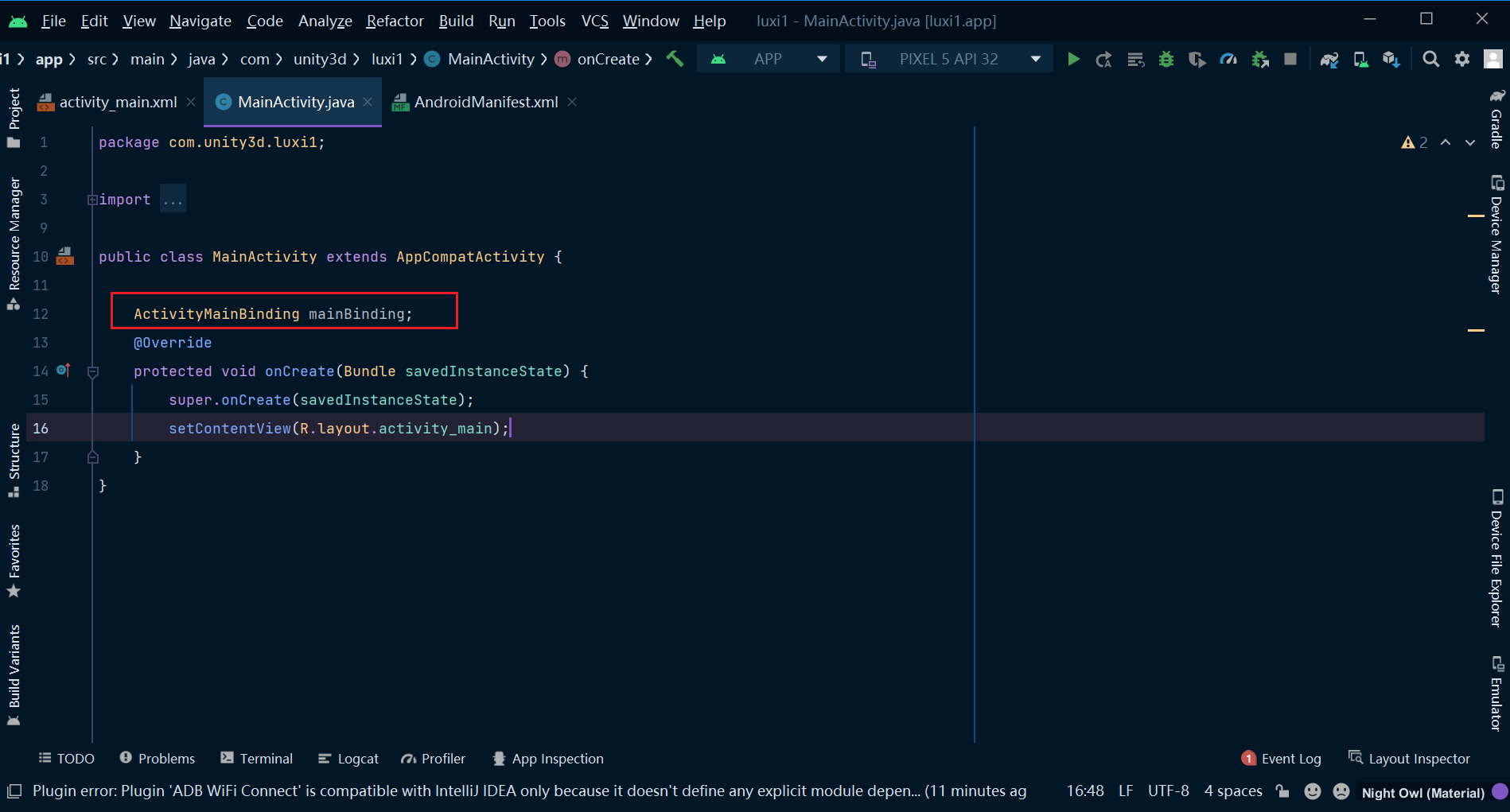Viewport: 1510px width, 812px height.
Task: Toggle the Gradle tool window
Action: pos(1496,118)
